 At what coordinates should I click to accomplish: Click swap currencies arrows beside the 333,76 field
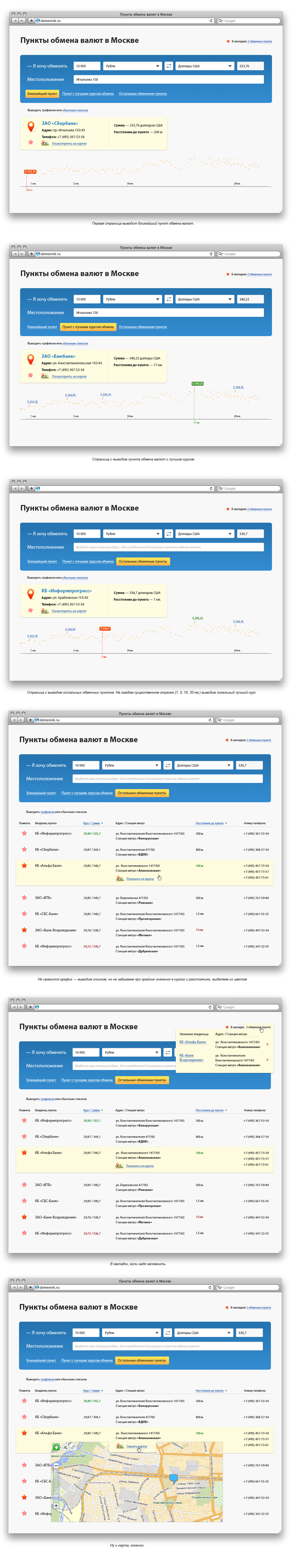(x=169, y=66)
